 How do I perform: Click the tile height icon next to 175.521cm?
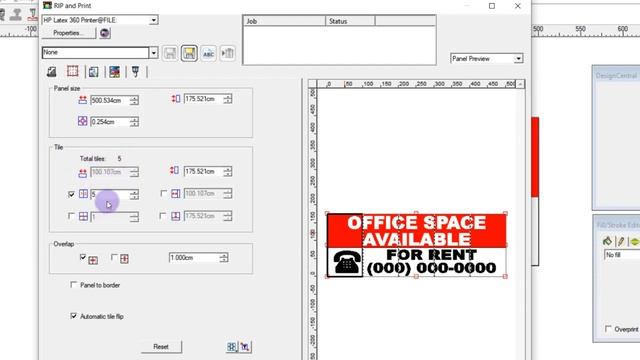[175, 171]
